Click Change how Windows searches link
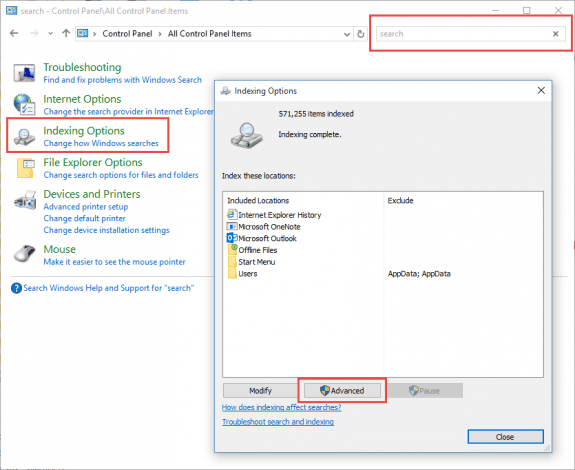Screen dimensions: 575x470 (x=101, y=143)
